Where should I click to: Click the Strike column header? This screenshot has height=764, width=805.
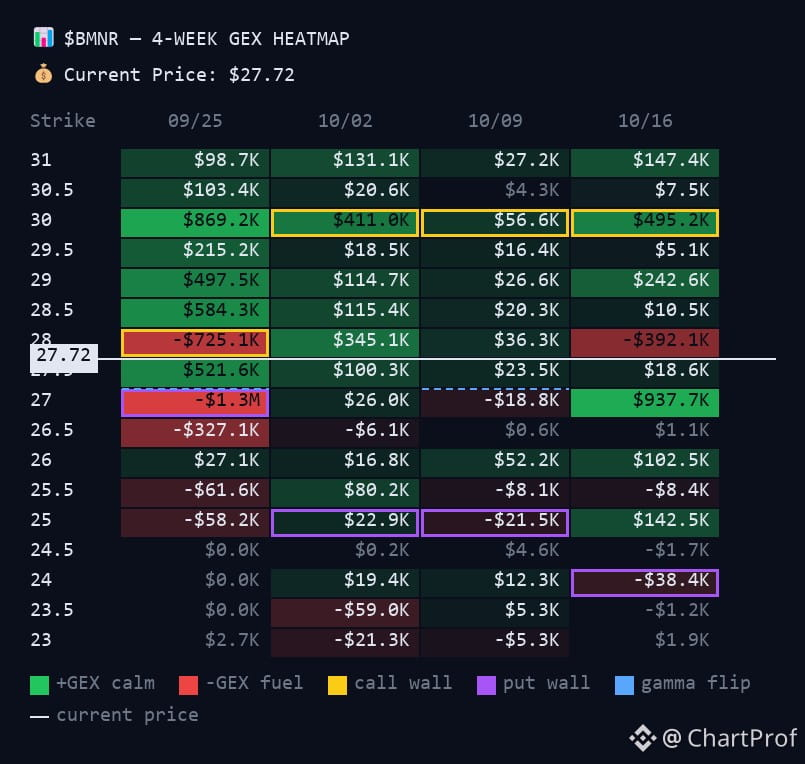coord(63,121)
